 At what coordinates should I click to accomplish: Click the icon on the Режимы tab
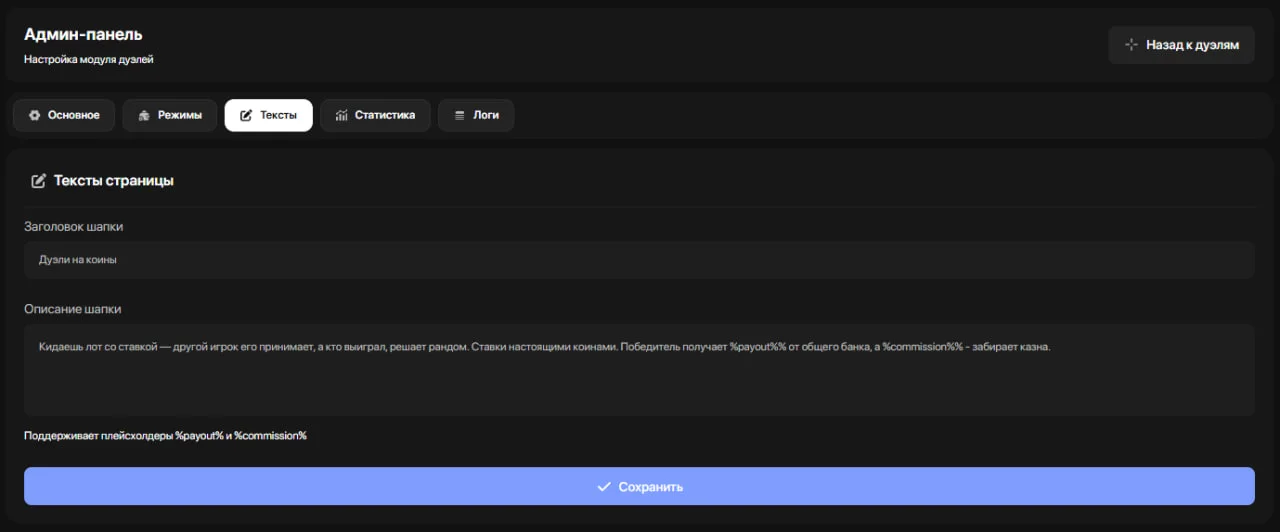[144, 115]
